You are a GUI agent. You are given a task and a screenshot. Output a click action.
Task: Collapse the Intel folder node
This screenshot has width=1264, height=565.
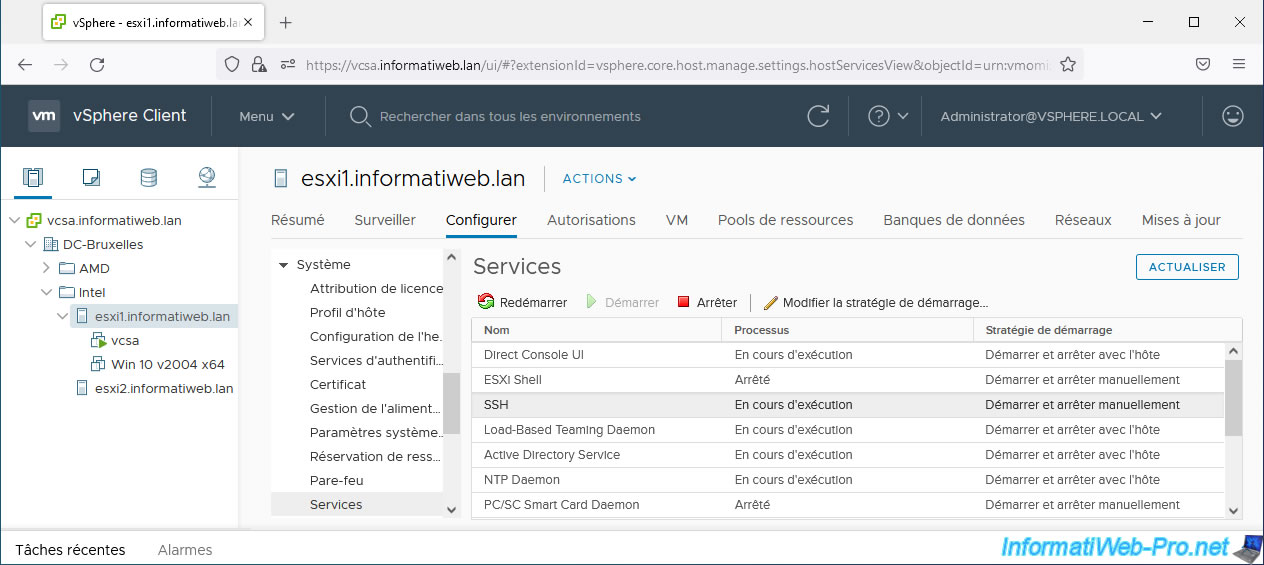[46, 293]
